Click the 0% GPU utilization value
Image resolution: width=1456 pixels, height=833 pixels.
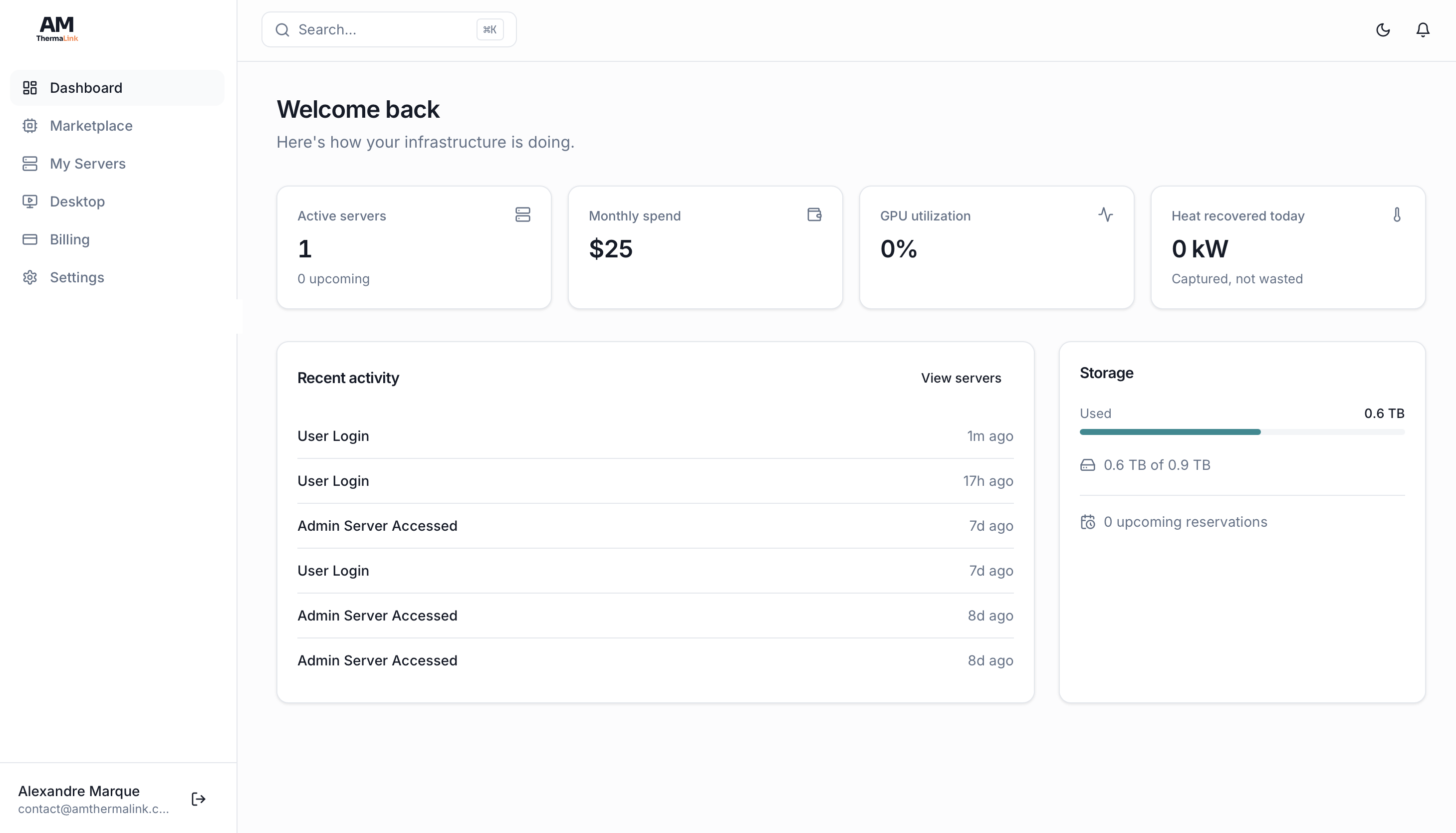point(899,249)
